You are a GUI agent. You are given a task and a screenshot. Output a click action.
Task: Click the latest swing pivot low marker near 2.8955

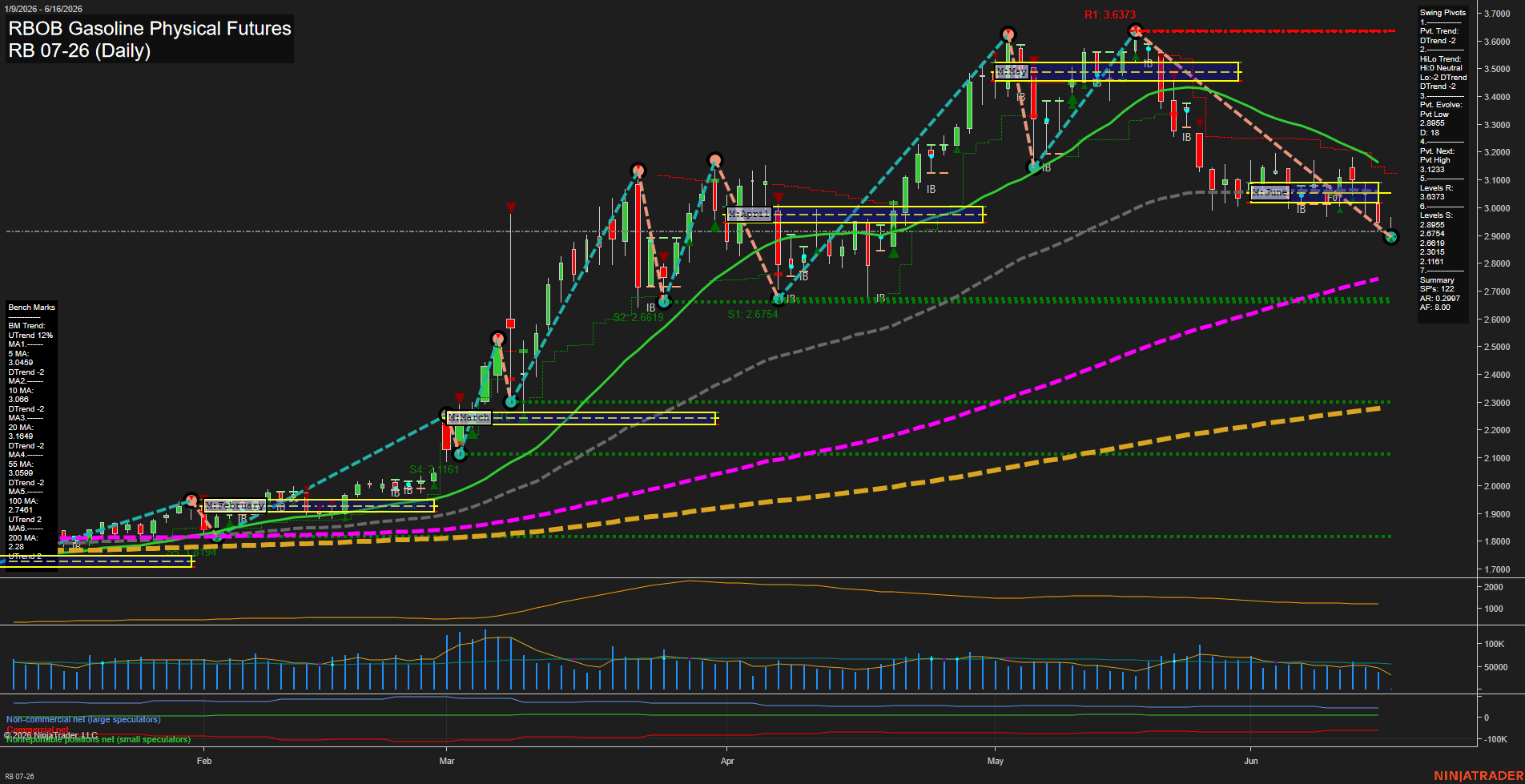[x=1391, y=237]
